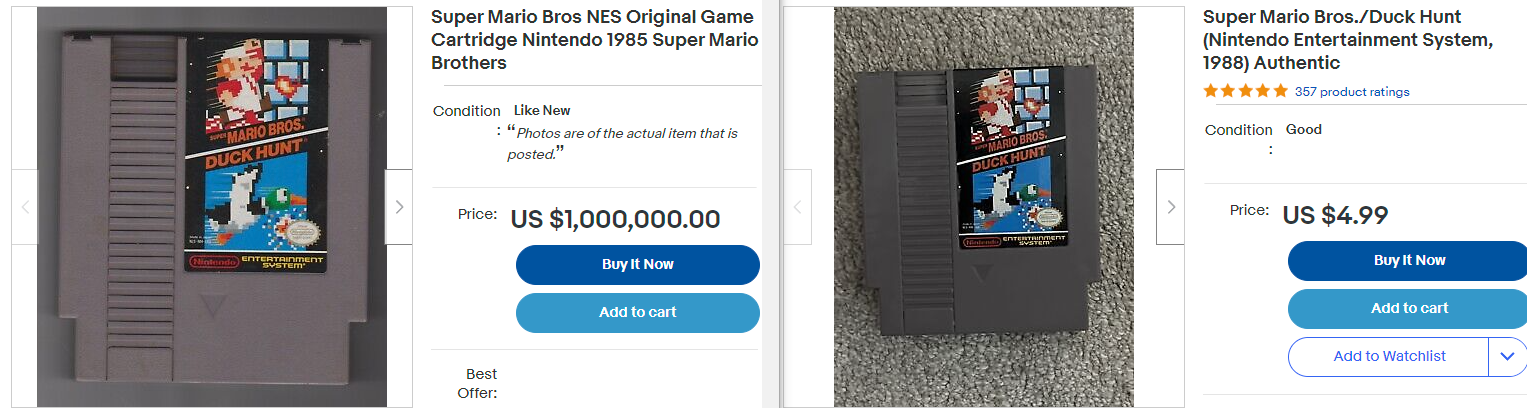
Task: Show previous photo in the $4.99 listing
Action: coord(797,207)
